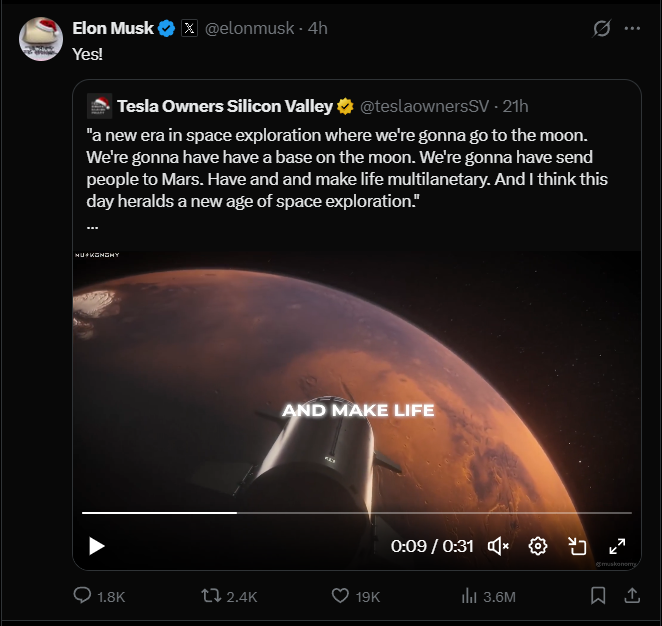Play the video
Viewport: 662px width, 626px height.
click(97, 546)
